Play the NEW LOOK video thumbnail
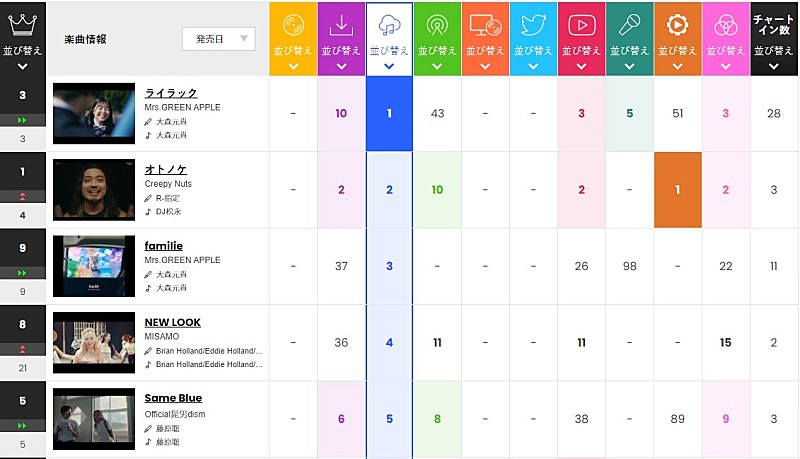Screen dimensions: 800x459 point(94,343)
